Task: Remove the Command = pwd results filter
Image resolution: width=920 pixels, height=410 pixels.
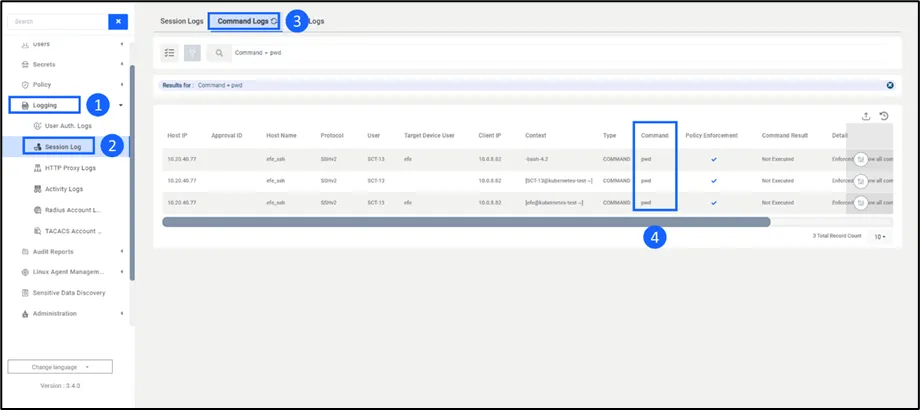Action: tap(890, 85)
